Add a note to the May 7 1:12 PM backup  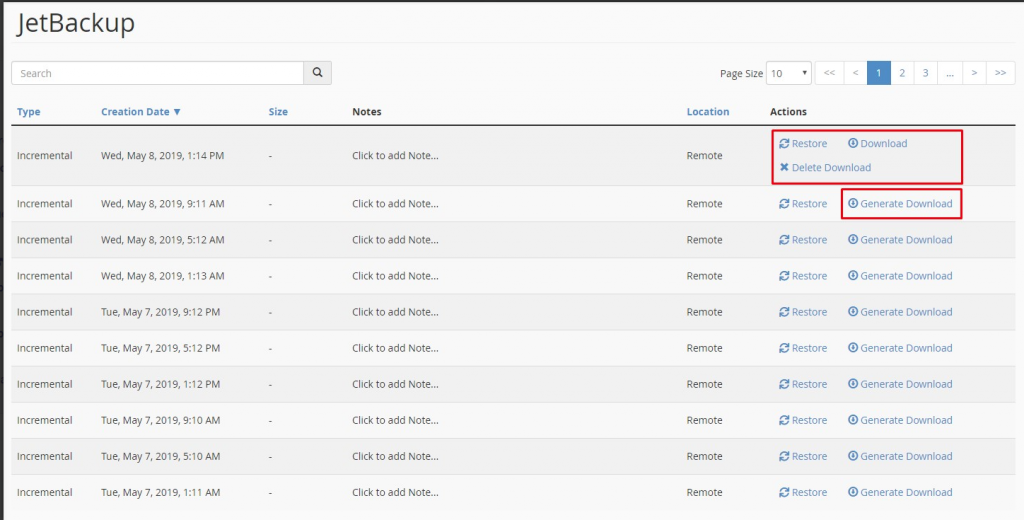pos(395,384)
